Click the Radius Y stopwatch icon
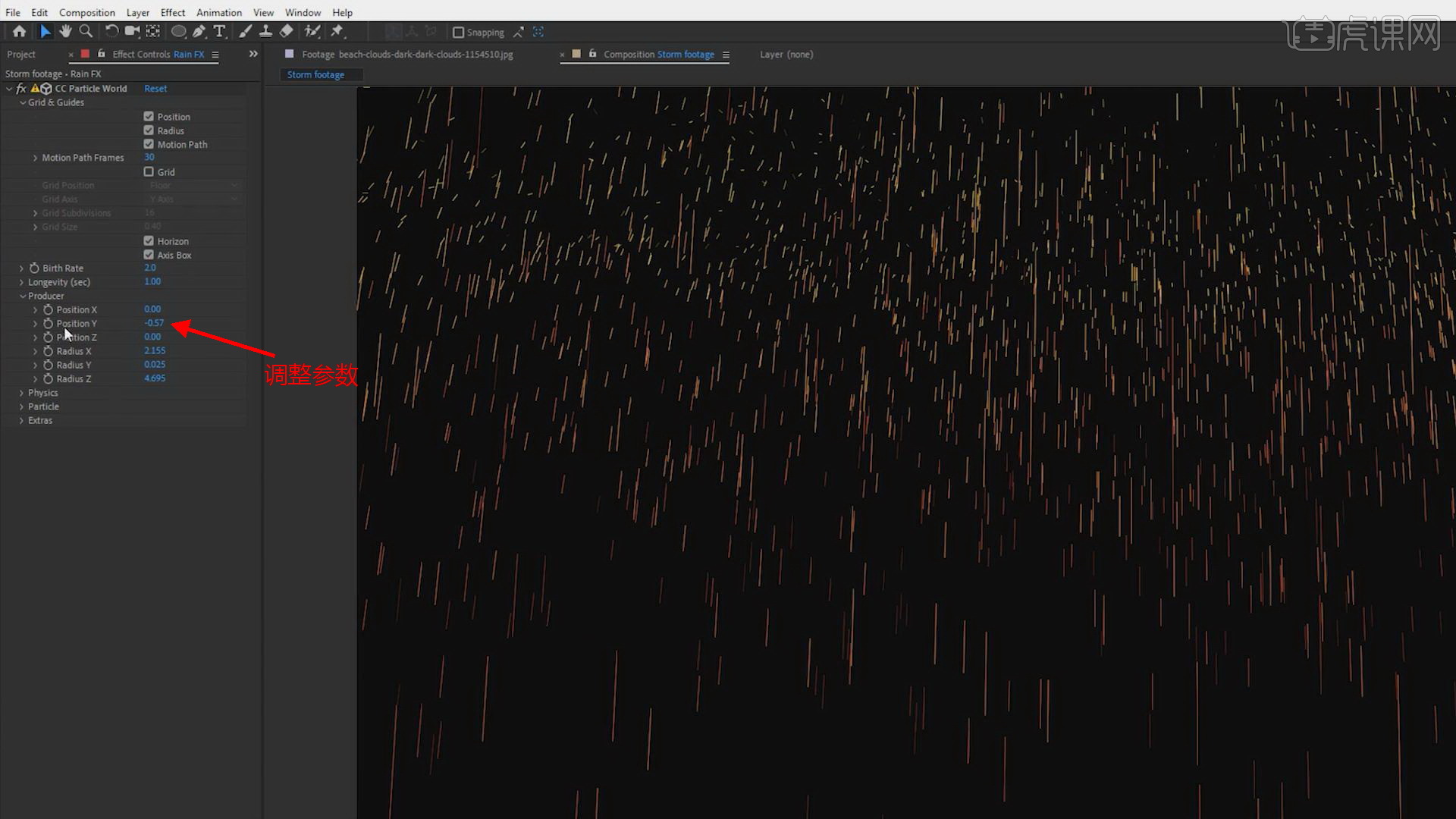Viewport: 1456px width, 819px height. pyautogui.click(x=48, y=366)
